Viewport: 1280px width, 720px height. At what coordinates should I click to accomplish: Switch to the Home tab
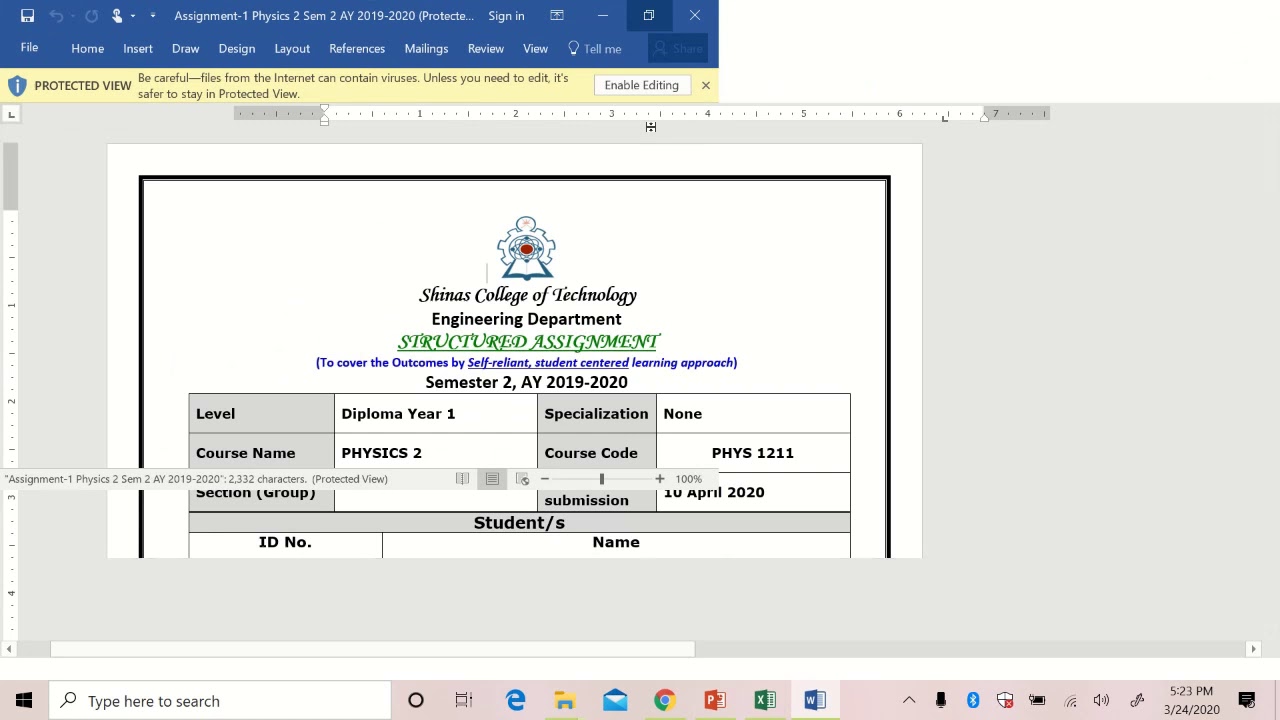coord(87,49)
